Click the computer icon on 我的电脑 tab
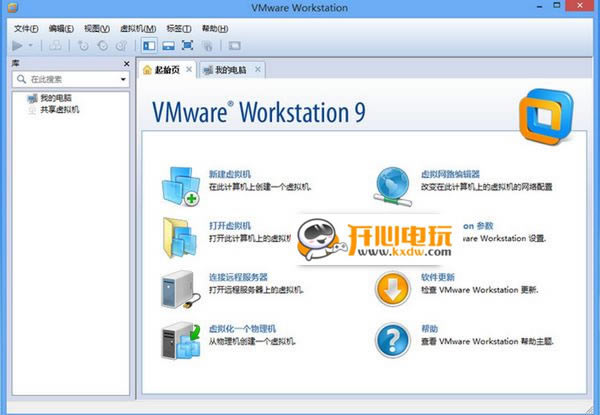The image size is (600, 415). click(x=208, y=70)
